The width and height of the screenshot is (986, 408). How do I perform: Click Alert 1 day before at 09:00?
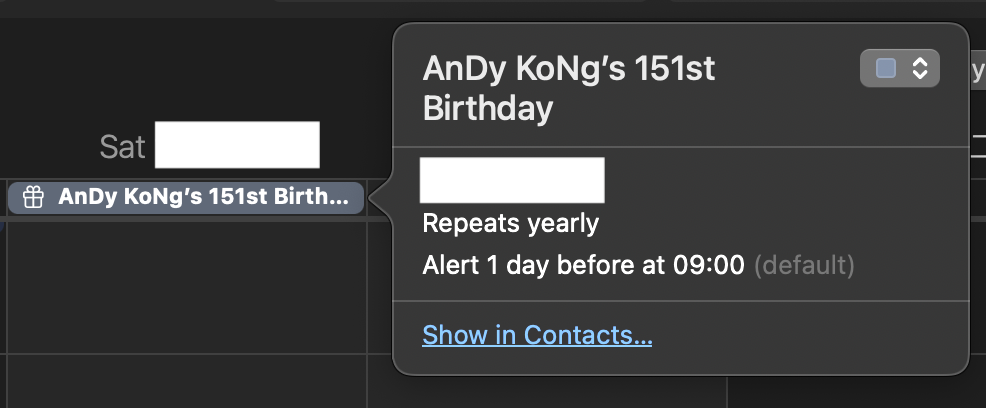584,265
